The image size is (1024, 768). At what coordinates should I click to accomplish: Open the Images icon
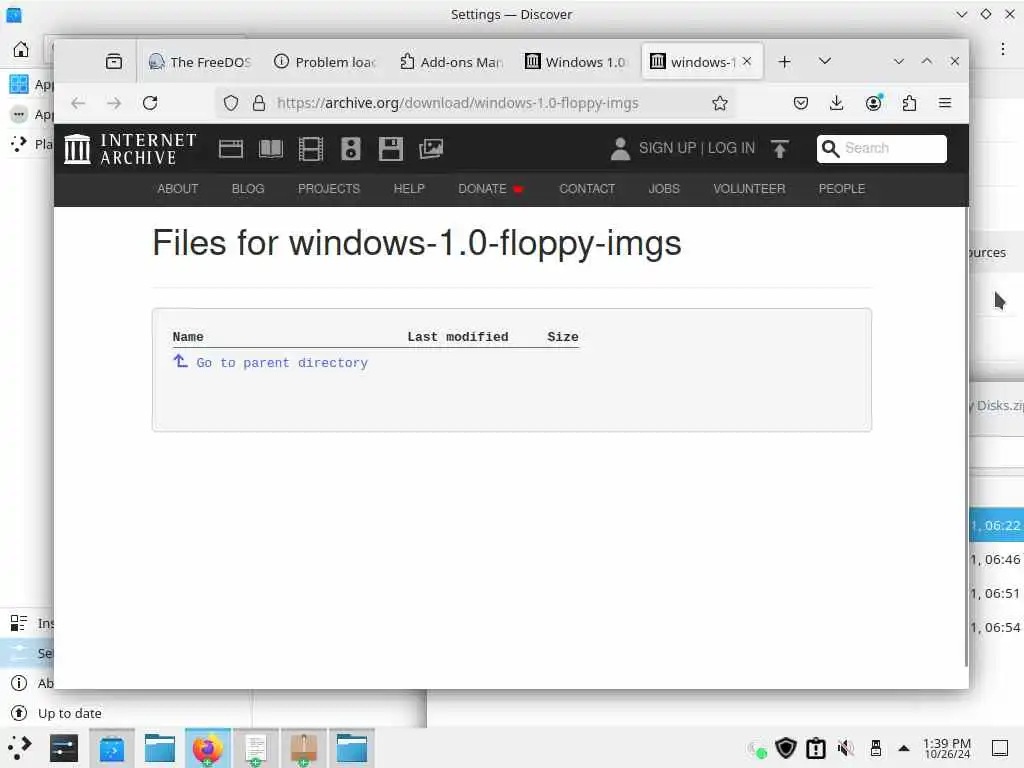[431, 149]
